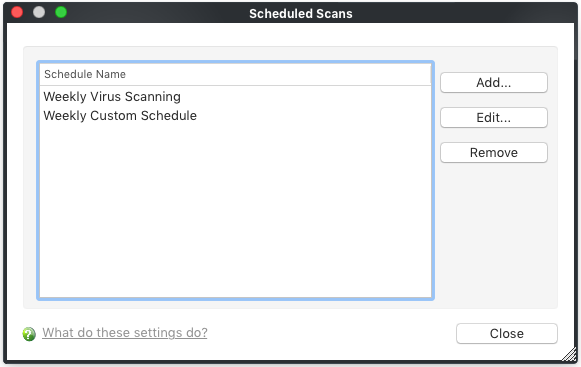Click Remove to delete a schedule
581x367 pixels.
494,152
